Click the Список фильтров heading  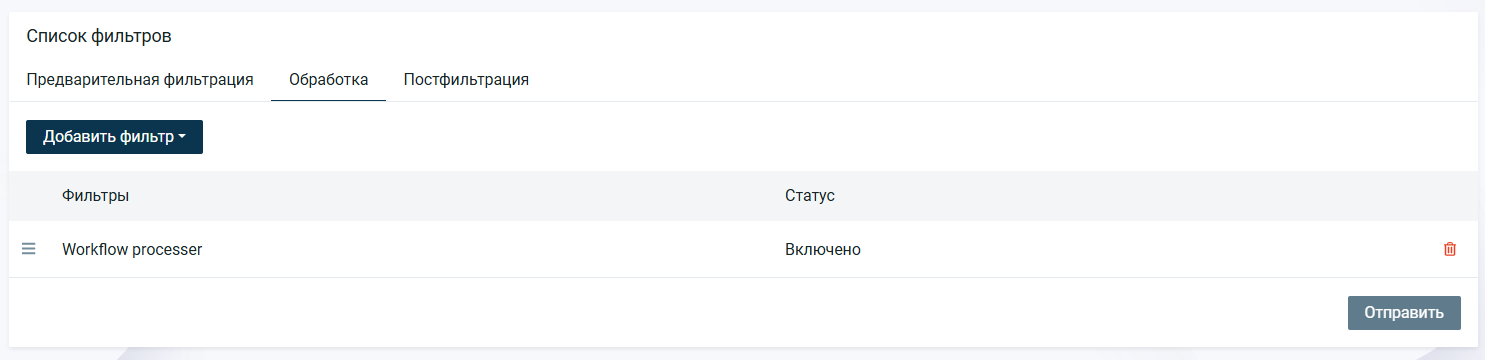(99, 36)
